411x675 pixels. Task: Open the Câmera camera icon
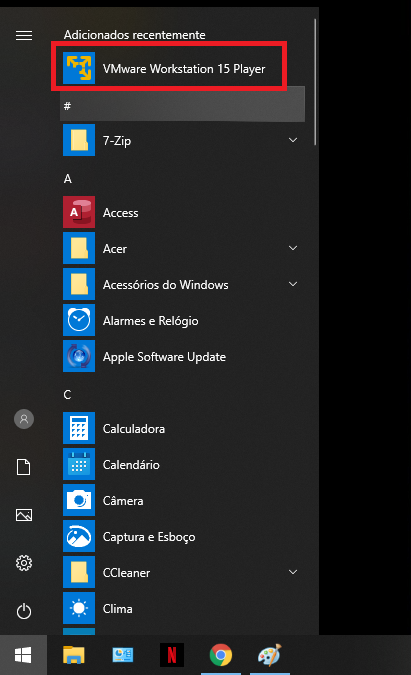(79, 500)
